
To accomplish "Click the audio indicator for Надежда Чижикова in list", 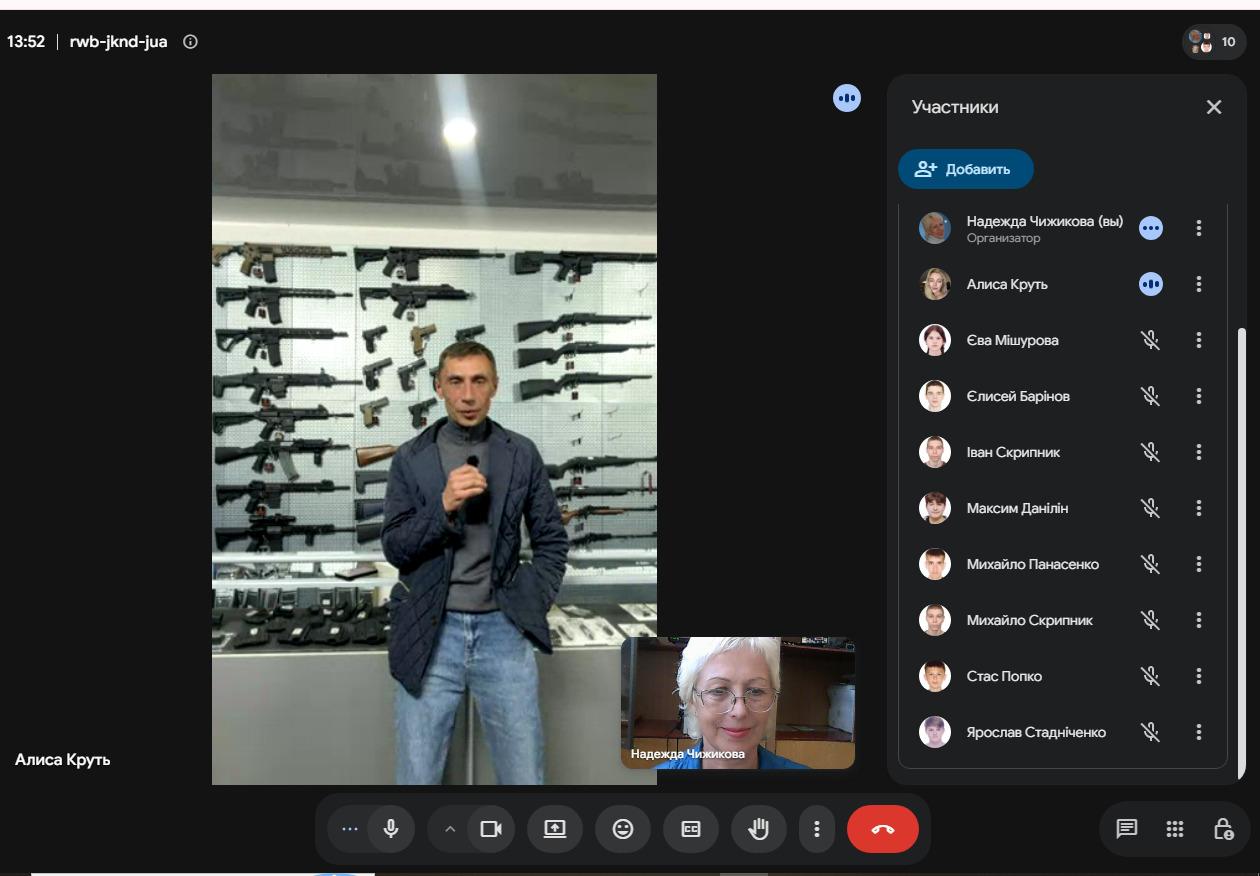I will coord(1151,228).
